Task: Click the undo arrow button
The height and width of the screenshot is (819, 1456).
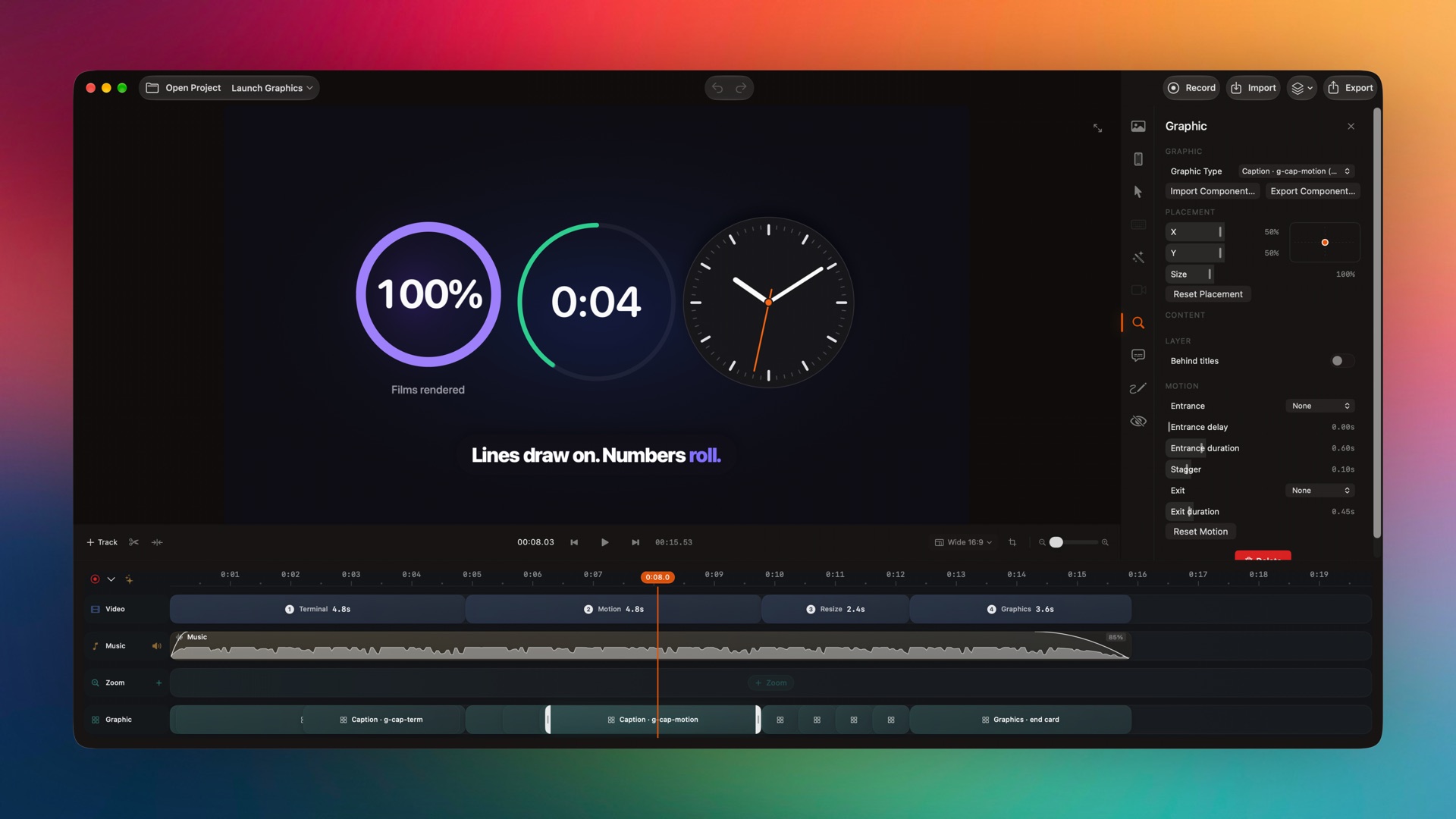Action: (717, 88)
